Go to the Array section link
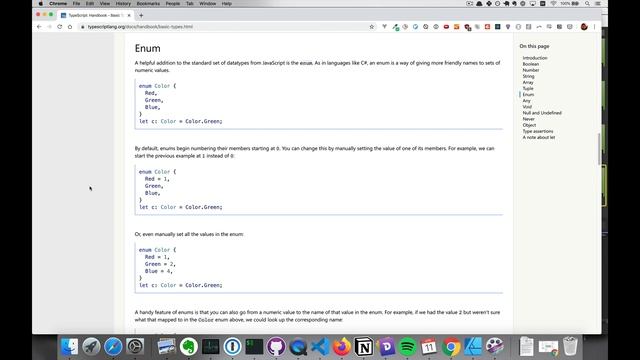The width and height of the screenshot is (640, 360). point(528,82)
